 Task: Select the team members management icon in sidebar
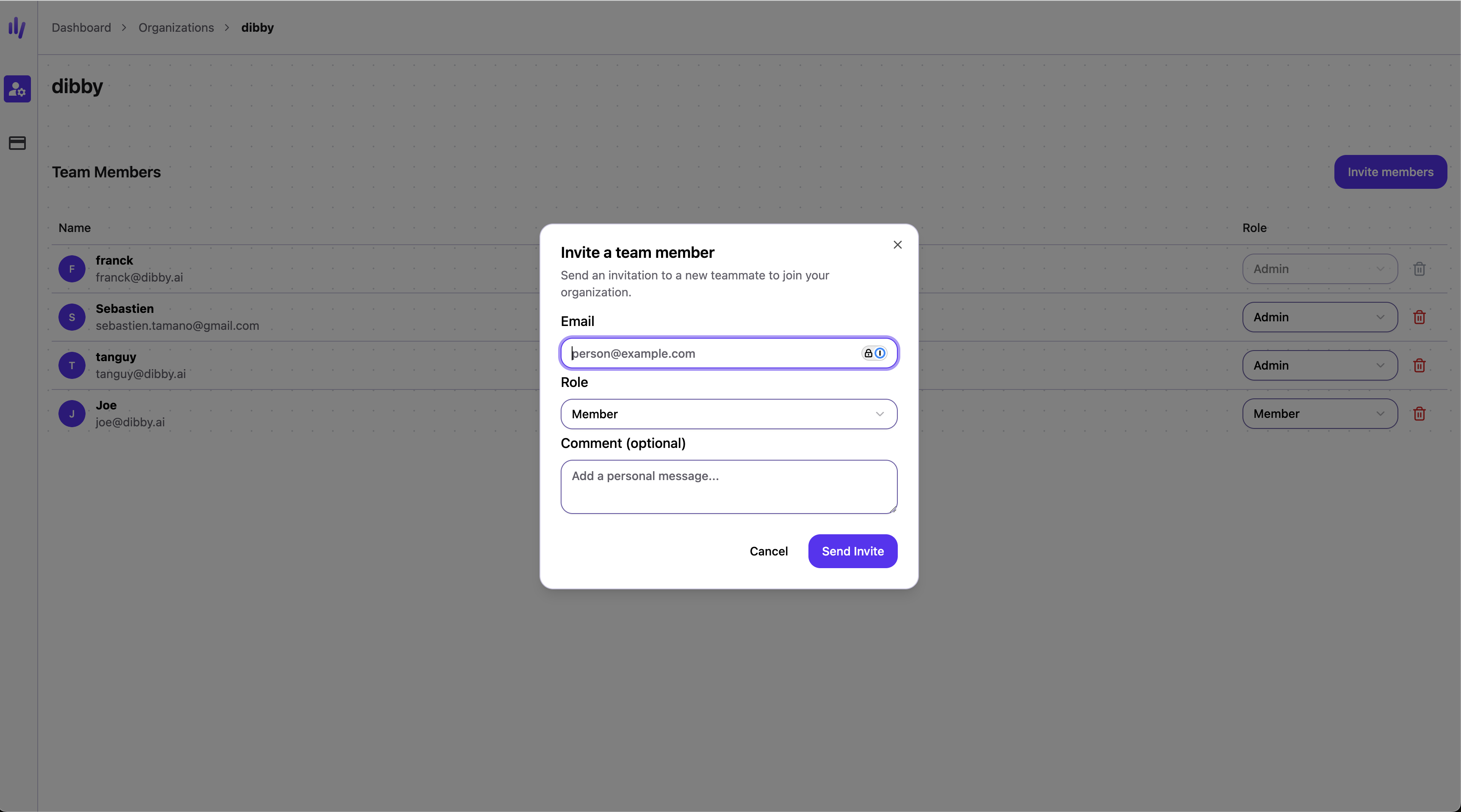pyautogui.click(x=17, y=89)
